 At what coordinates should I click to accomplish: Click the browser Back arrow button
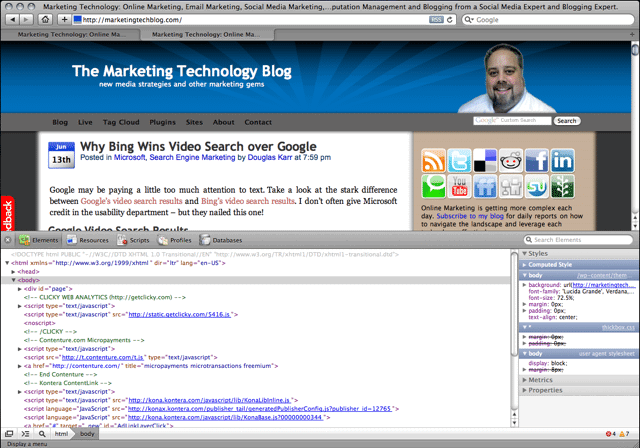click(x=12, y=20)
